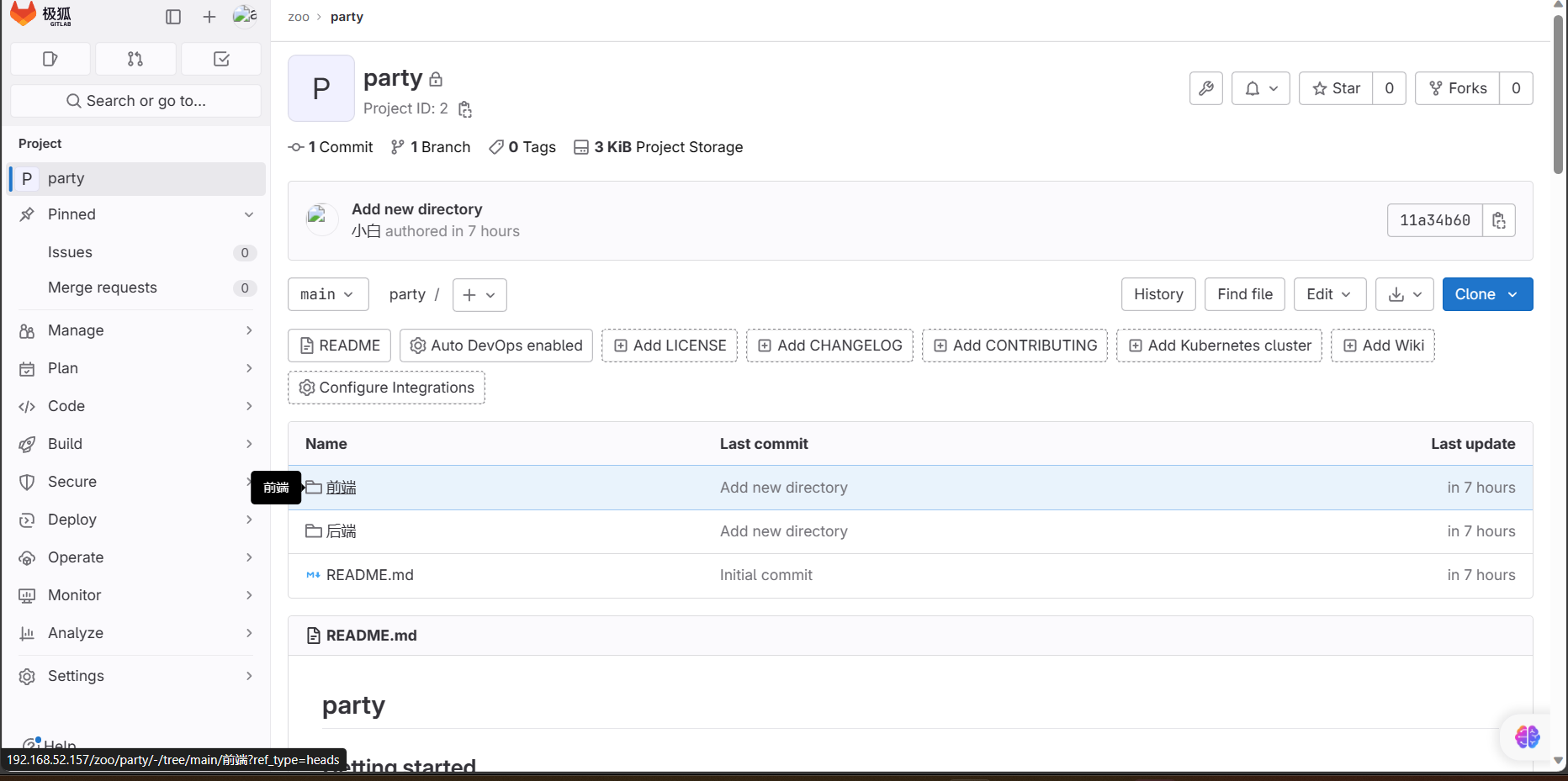Image resolution: width=1568 pixels, height=781 pixels.
Task: Open the Issues icon in the top sidebar
Action: tap(50, 59)
